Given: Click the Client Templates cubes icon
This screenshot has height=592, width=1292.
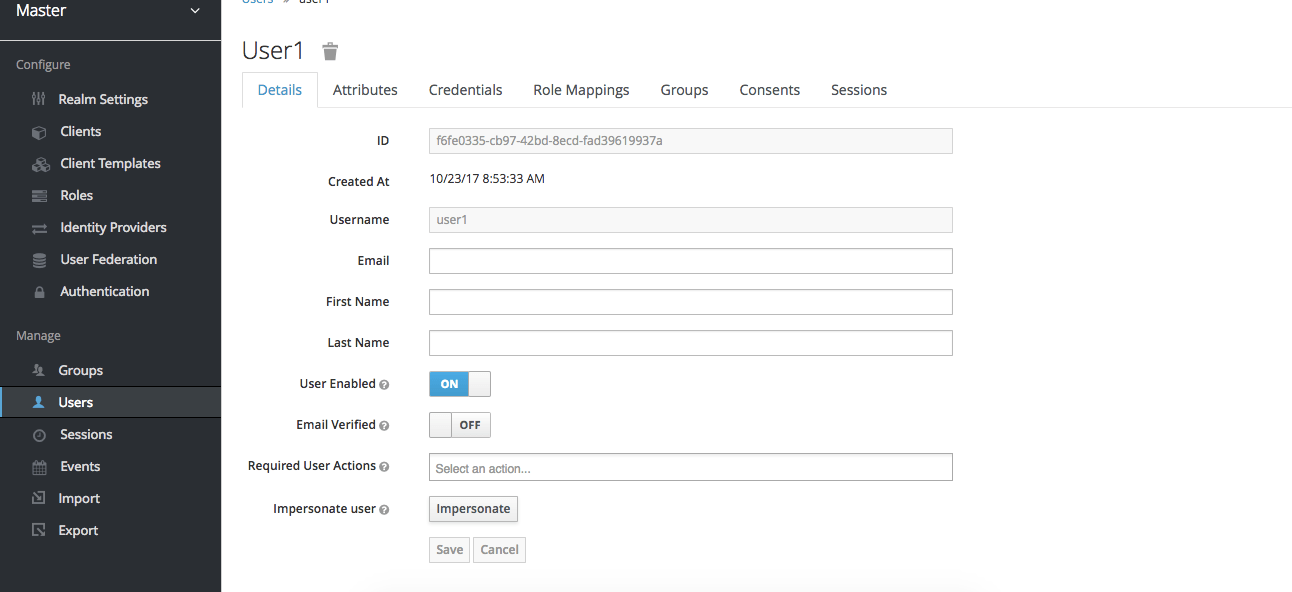Looking at the screenshot, I should pos(40,164).
